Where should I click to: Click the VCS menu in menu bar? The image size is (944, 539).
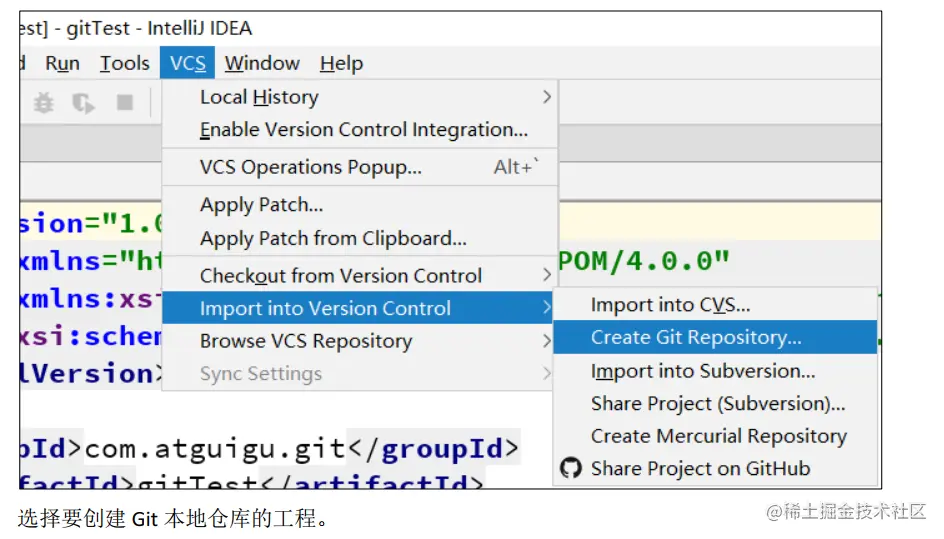click(187, 63)
